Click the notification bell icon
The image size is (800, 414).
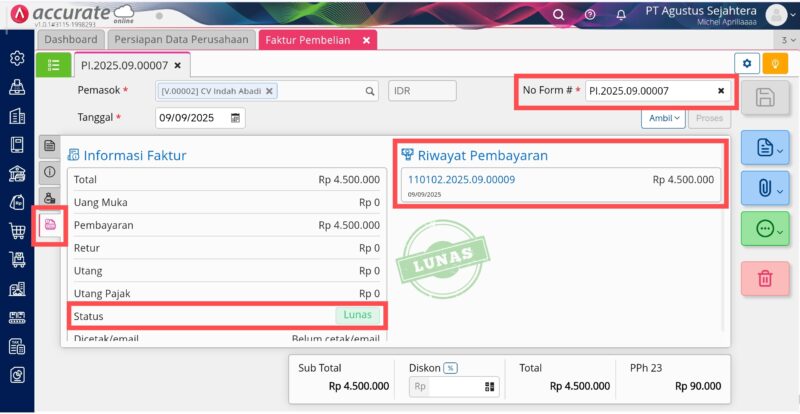pyautogui.click(x=621, y=15)
